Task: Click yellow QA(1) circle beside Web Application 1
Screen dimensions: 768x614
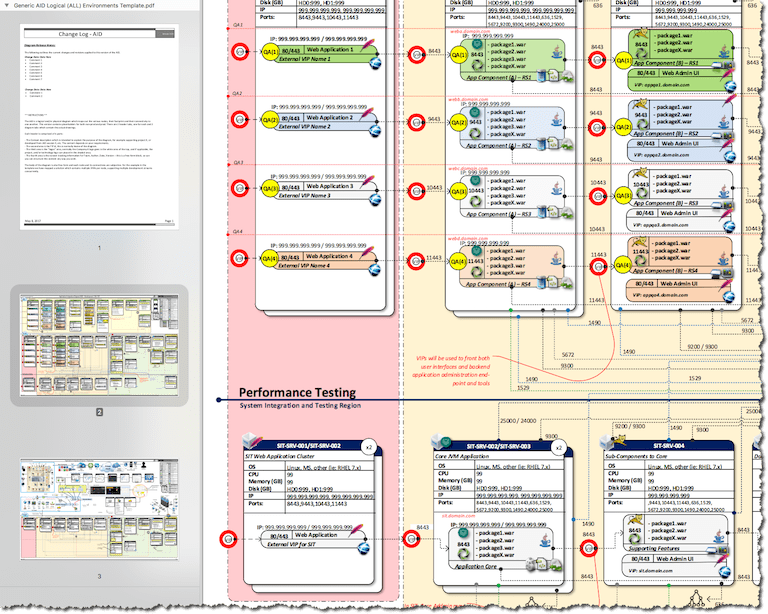Action: tap(270, 51)
